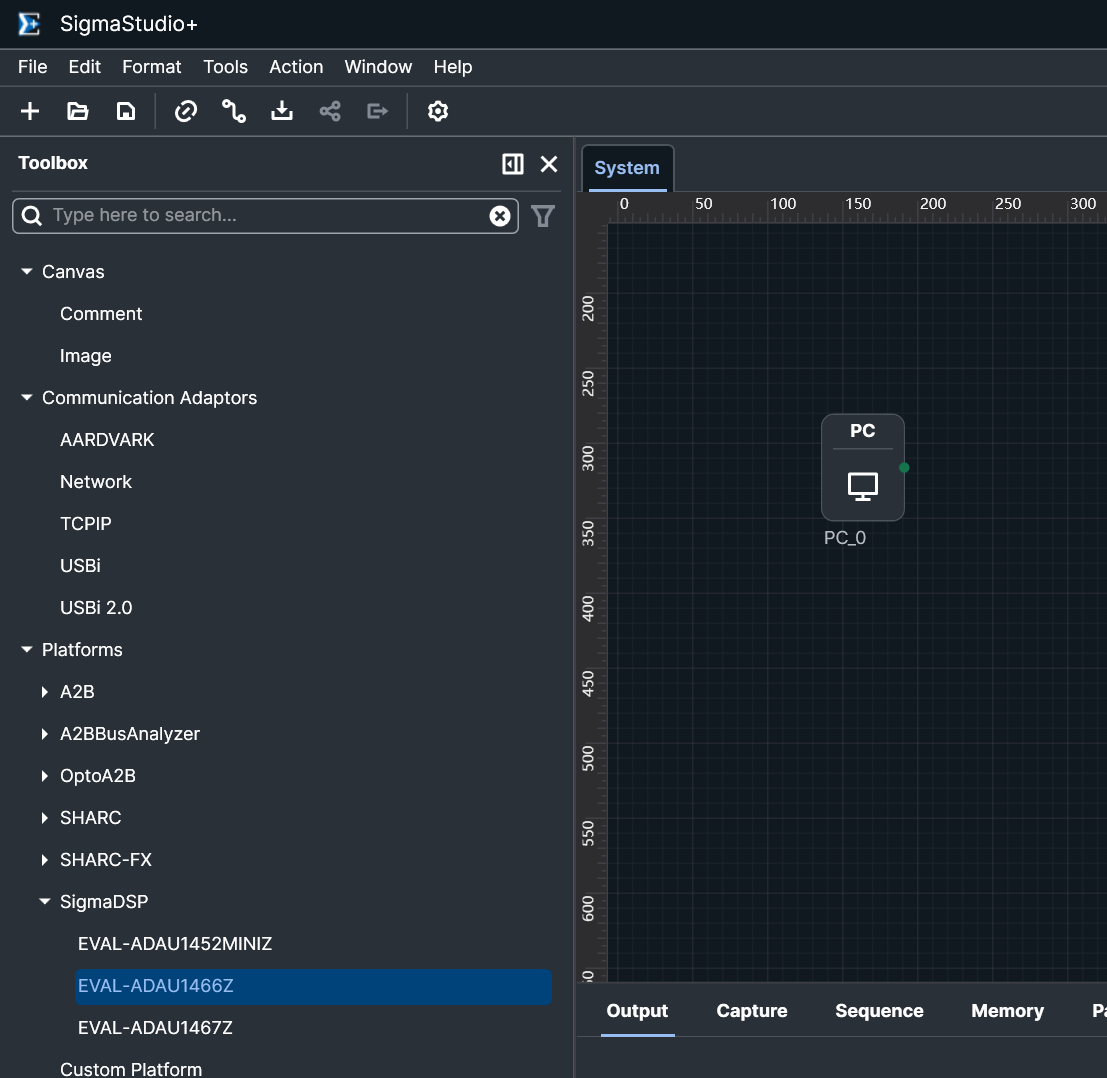Expand the A2BBusAnalyzer node
The height and width of the screenshot is (1078, 1107).
click(x=44, y=734)
